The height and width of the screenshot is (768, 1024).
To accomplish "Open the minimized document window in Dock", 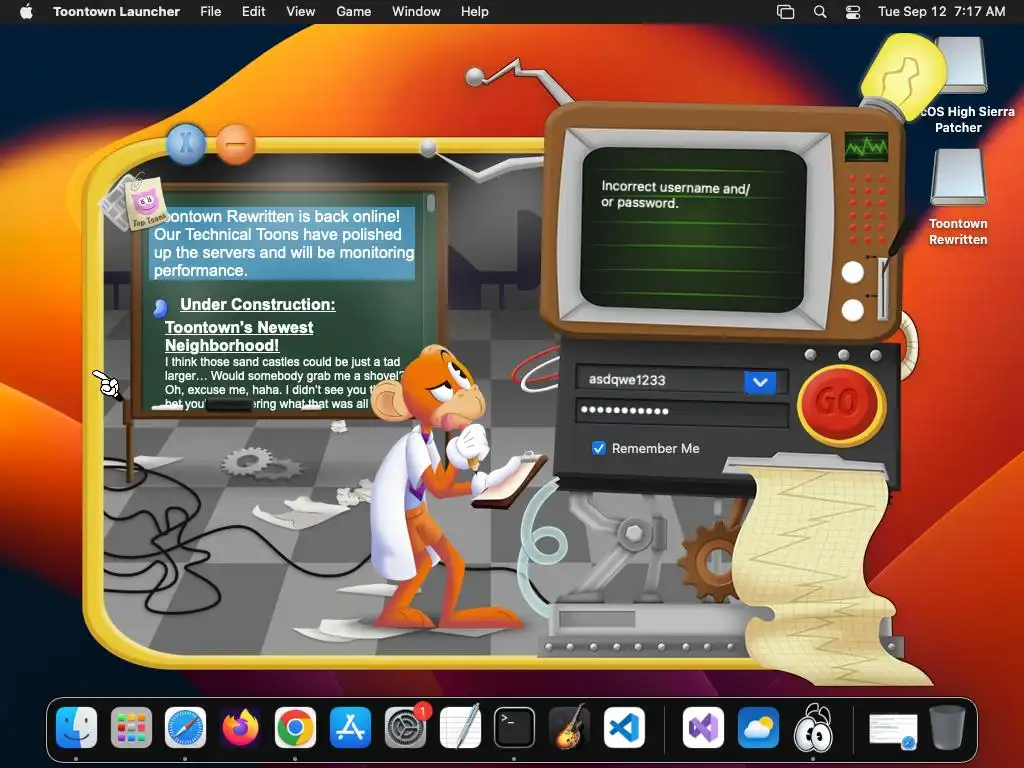I will (893, 730).
